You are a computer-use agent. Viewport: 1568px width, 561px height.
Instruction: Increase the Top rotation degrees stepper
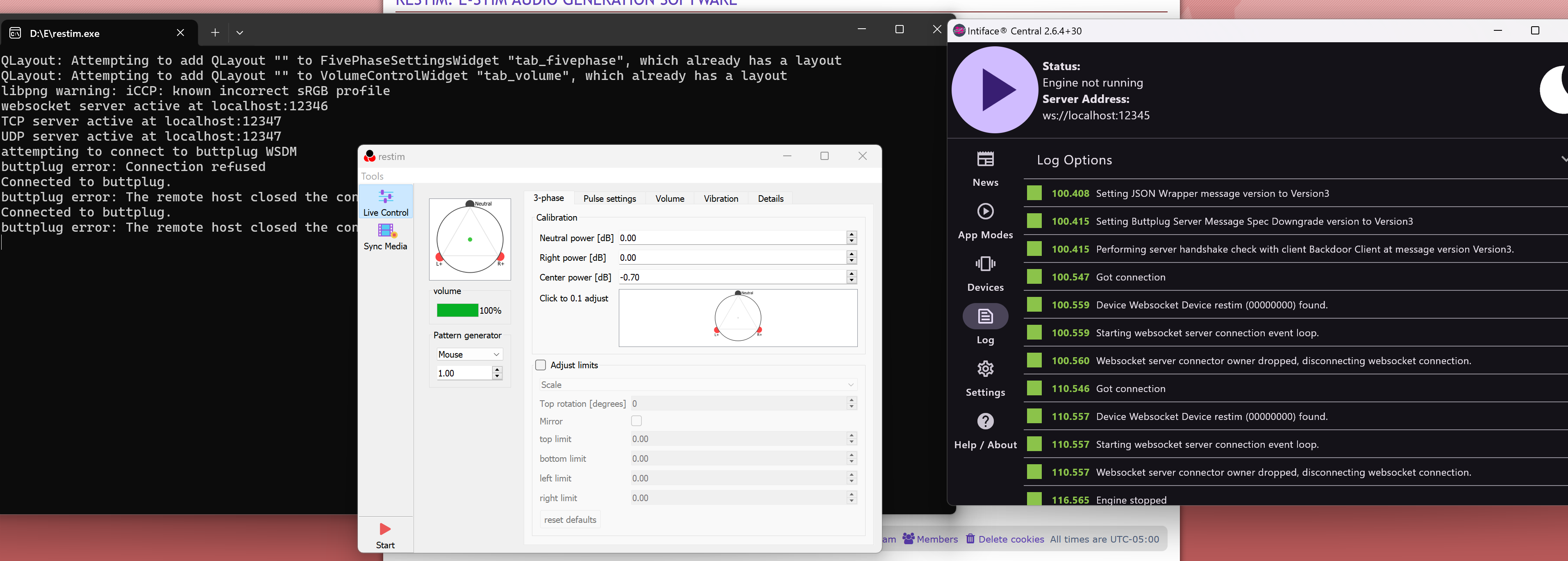point(852,400)
